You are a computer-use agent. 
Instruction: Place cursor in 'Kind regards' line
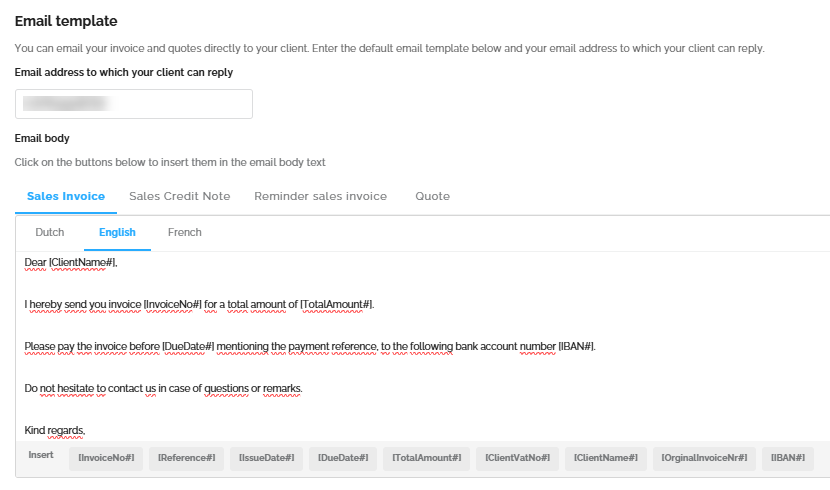[55, 430]
